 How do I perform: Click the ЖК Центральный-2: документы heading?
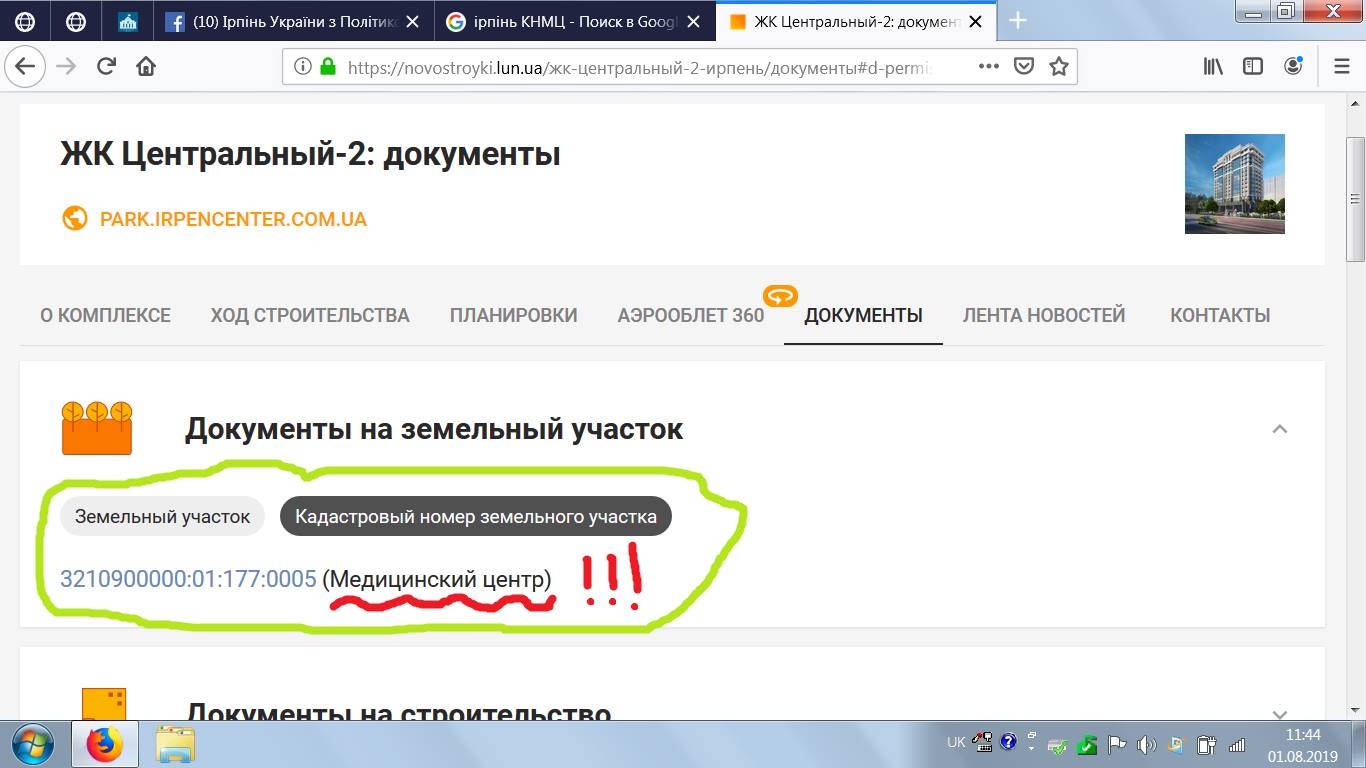310,154
